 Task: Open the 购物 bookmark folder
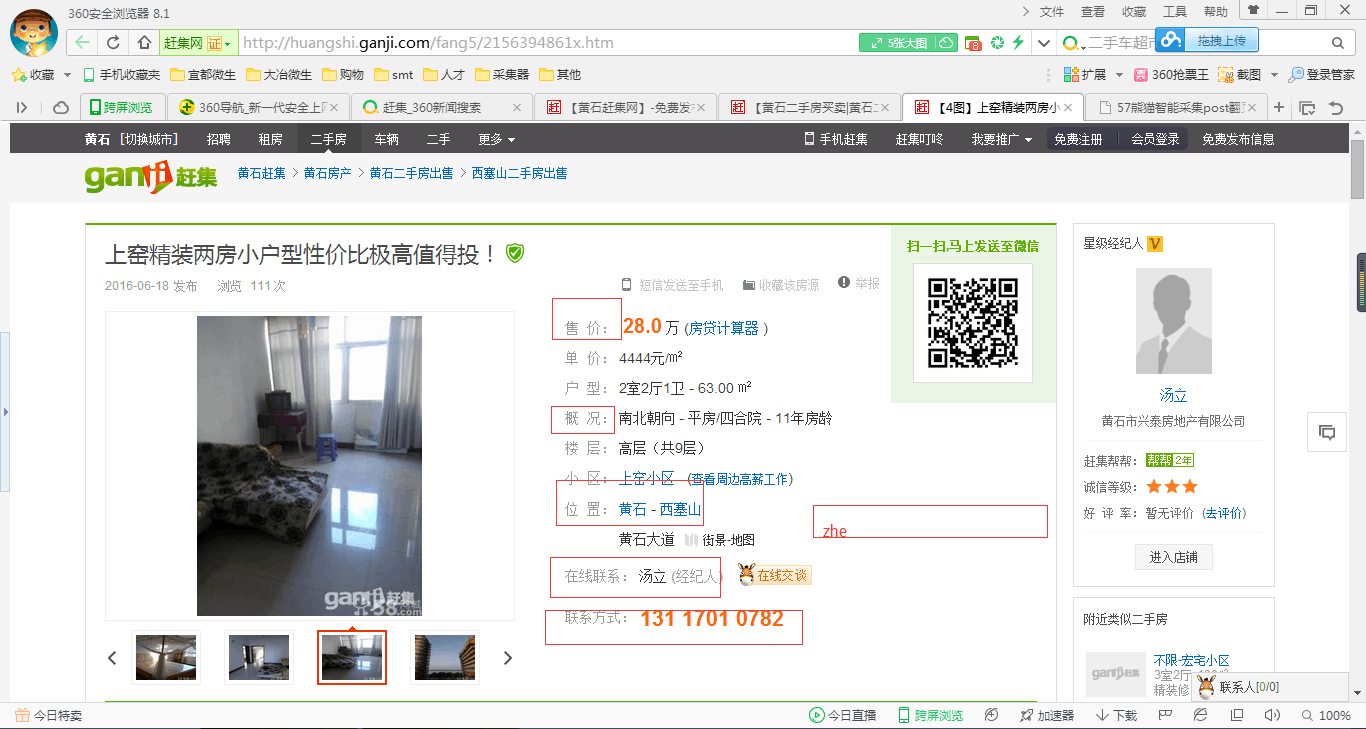tap(343, 75)
